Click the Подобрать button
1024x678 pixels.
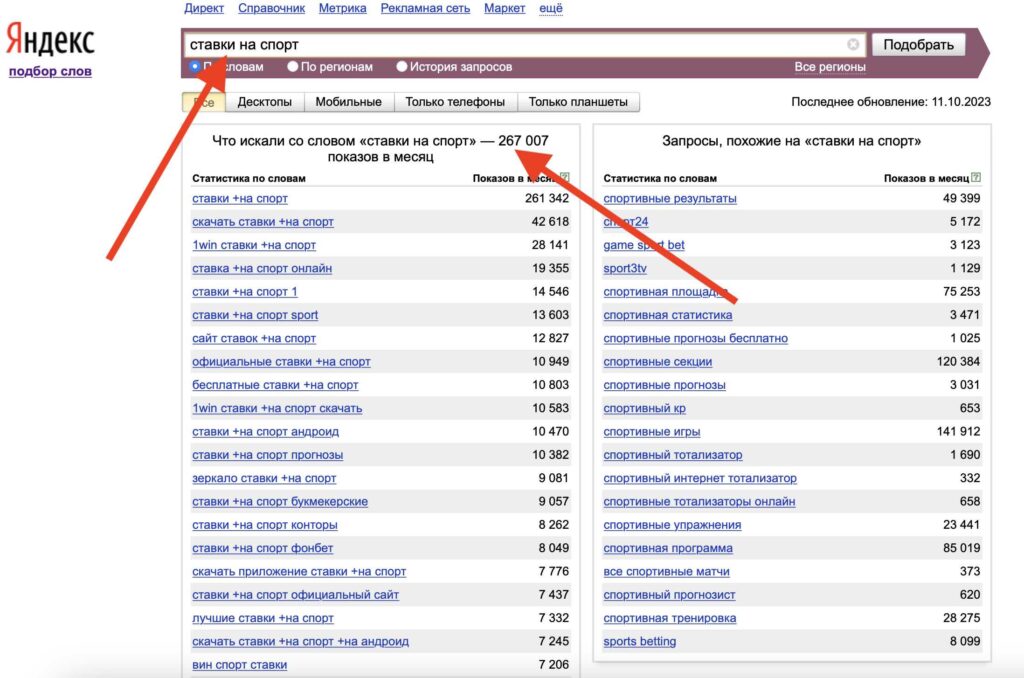click(918, 44)
